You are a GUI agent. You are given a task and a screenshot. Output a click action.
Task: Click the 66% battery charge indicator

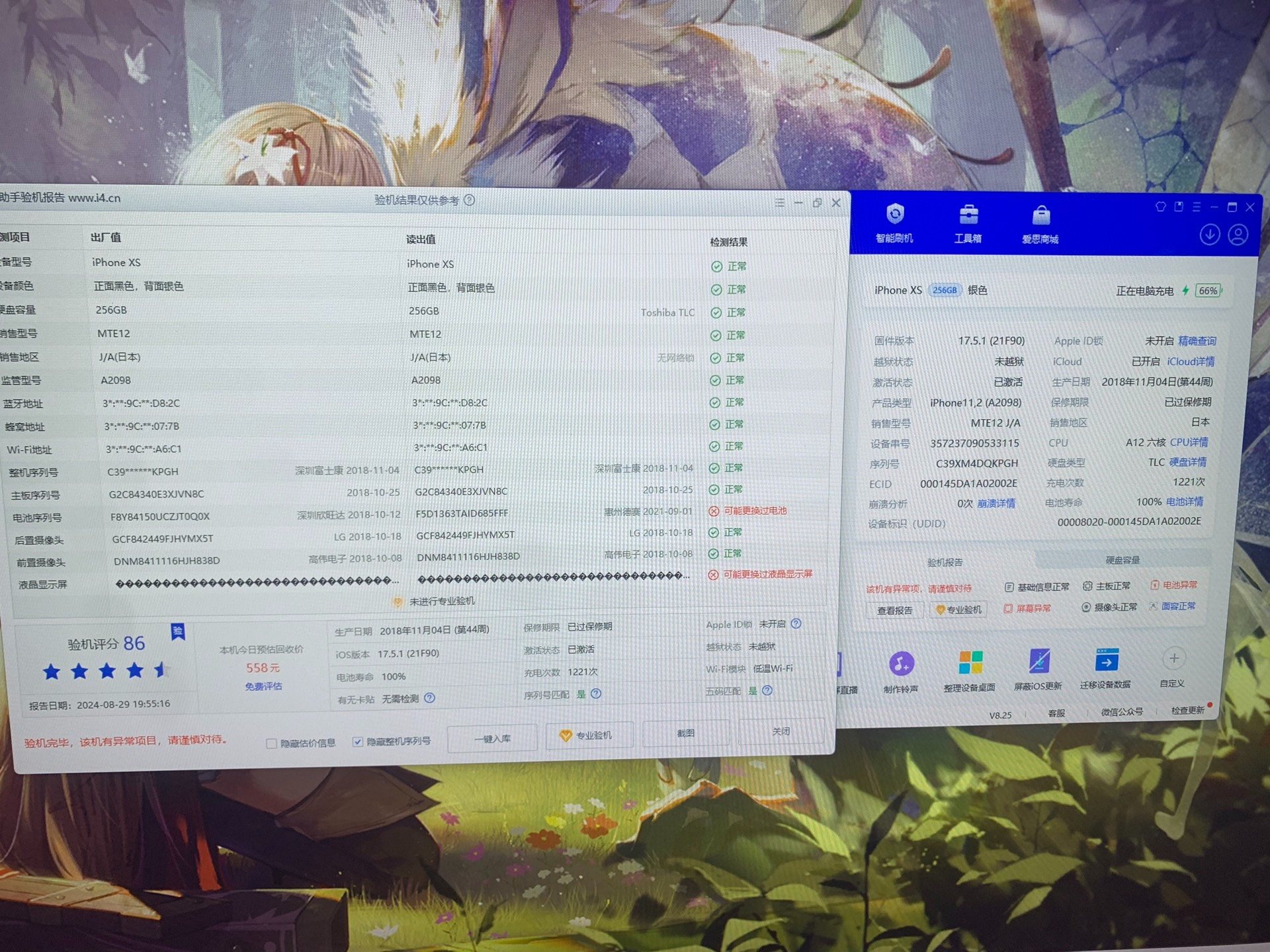[x=1208, y=291]
